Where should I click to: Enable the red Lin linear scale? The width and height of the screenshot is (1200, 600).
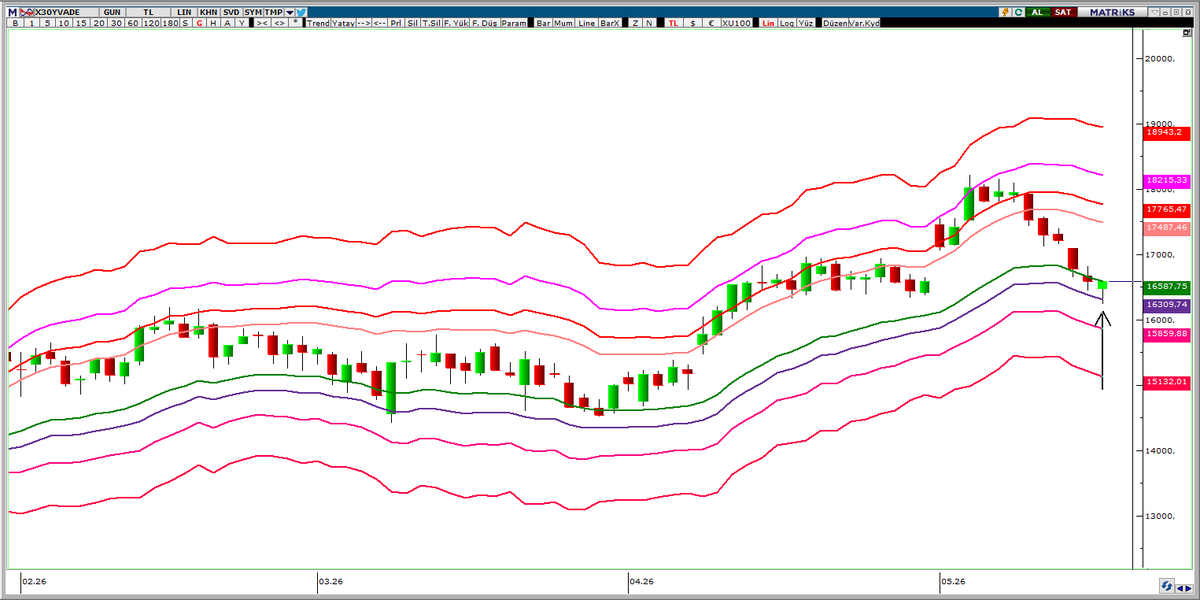(x=769, y=23)
